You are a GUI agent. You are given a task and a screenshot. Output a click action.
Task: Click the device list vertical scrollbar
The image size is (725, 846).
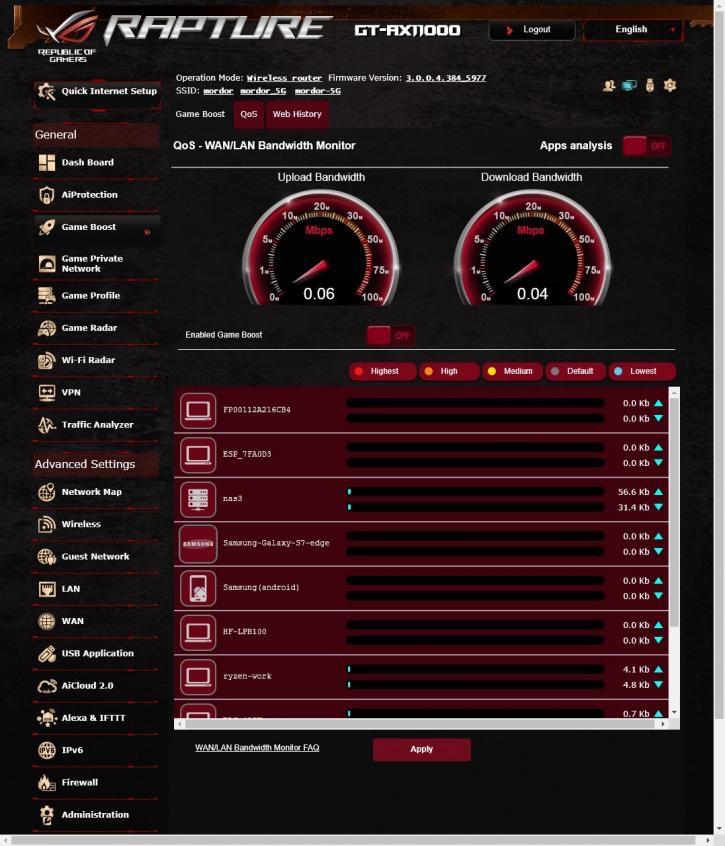[x=674, y=513]
